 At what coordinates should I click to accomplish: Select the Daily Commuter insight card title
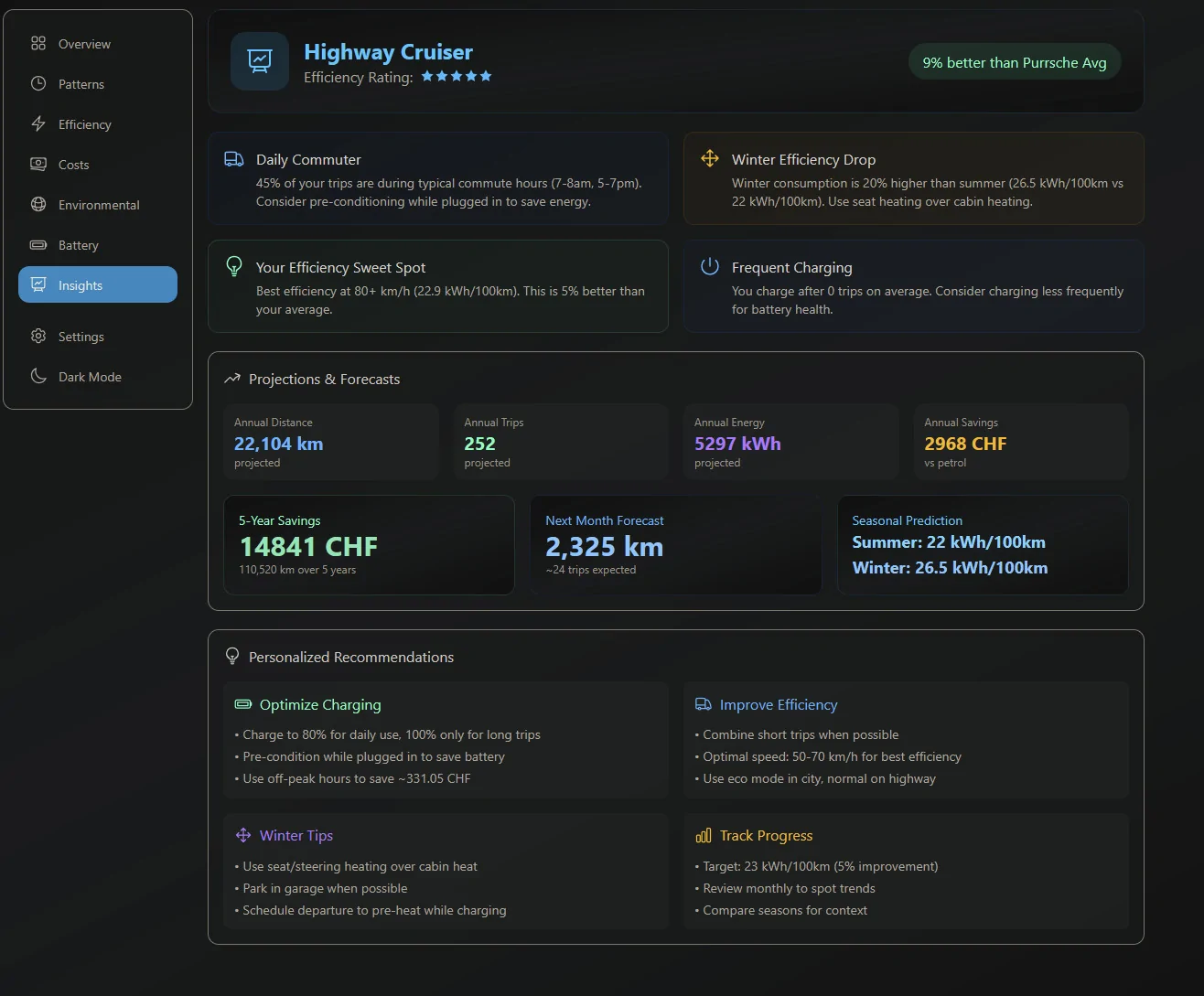click(308, 159)
